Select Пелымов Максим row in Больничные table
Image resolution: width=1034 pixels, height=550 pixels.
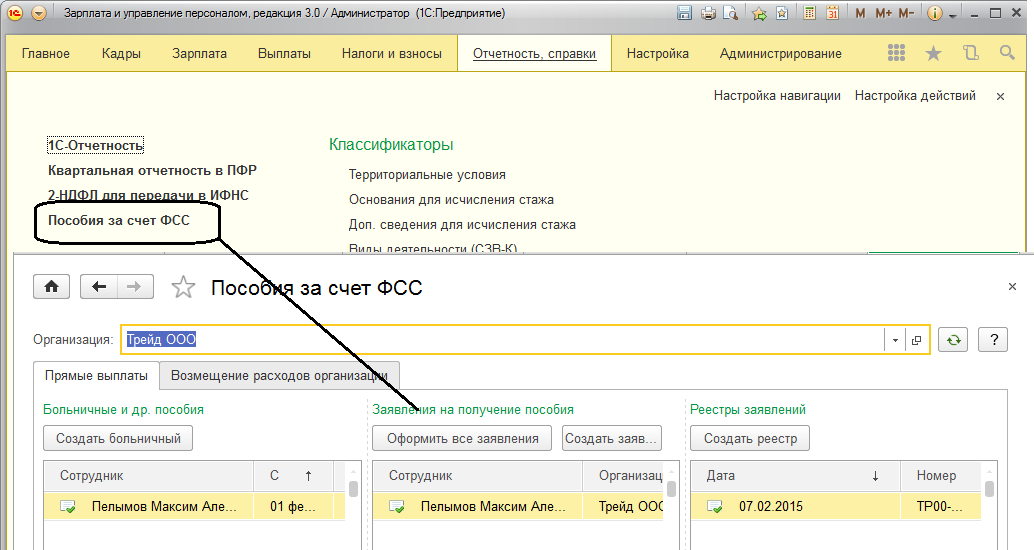(195, 506)
